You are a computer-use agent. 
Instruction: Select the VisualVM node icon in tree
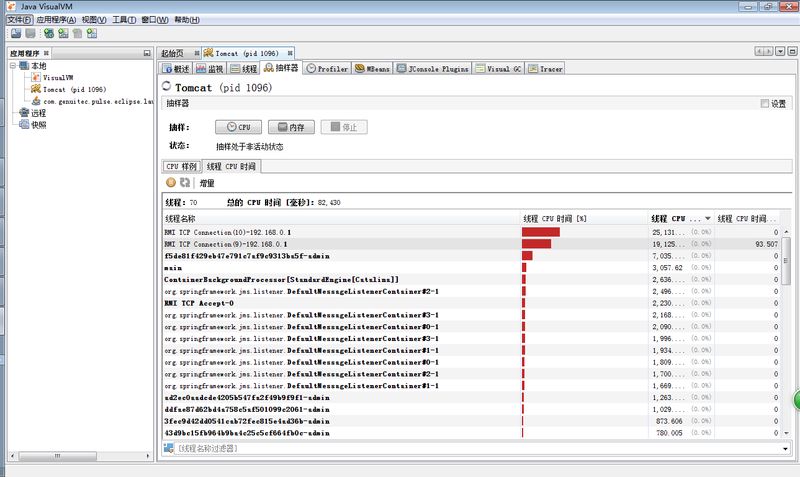(x=36, y=77)
